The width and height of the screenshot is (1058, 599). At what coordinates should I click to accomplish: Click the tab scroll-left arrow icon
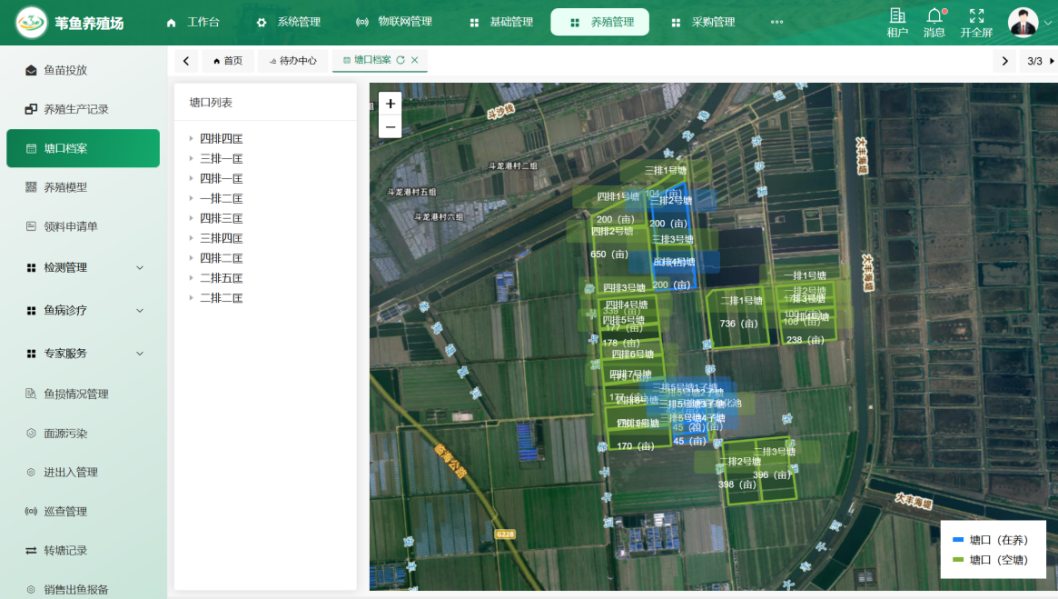186,61
